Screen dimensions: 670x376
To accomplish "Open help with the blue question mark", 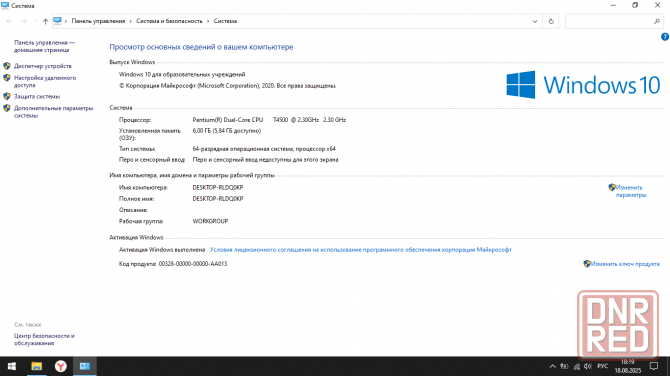I will click(x=665, y=37).
